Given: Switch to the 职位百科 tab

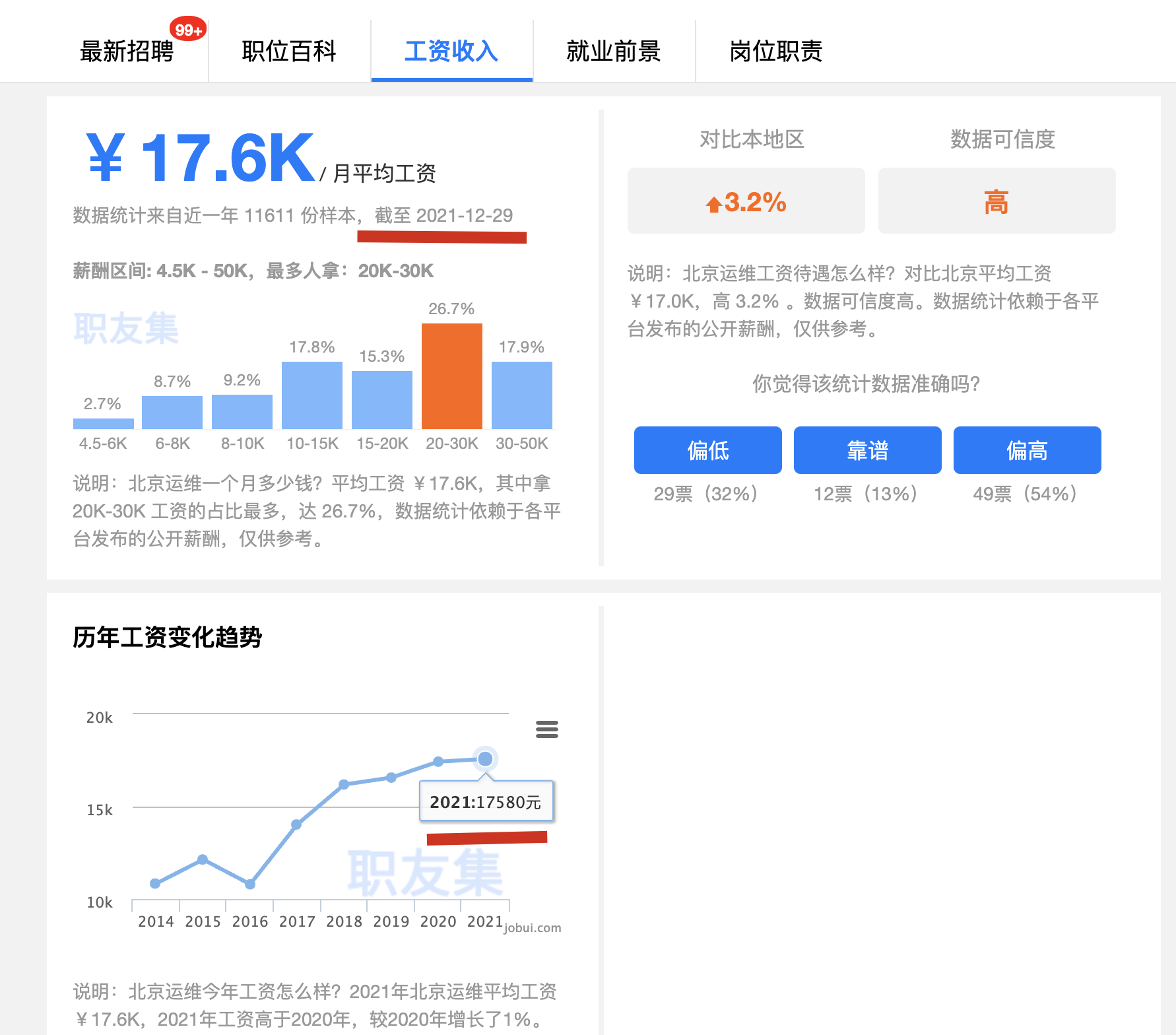Looking at the screenshot, I should [289, 51].
